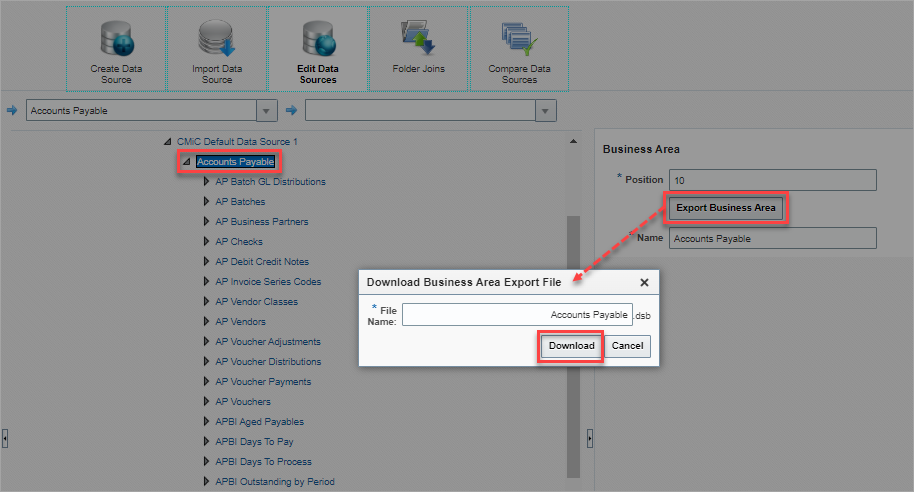The image size is (914, 492).
Task: Select the Accounts Payable tree item
Action: pos(235,162)
